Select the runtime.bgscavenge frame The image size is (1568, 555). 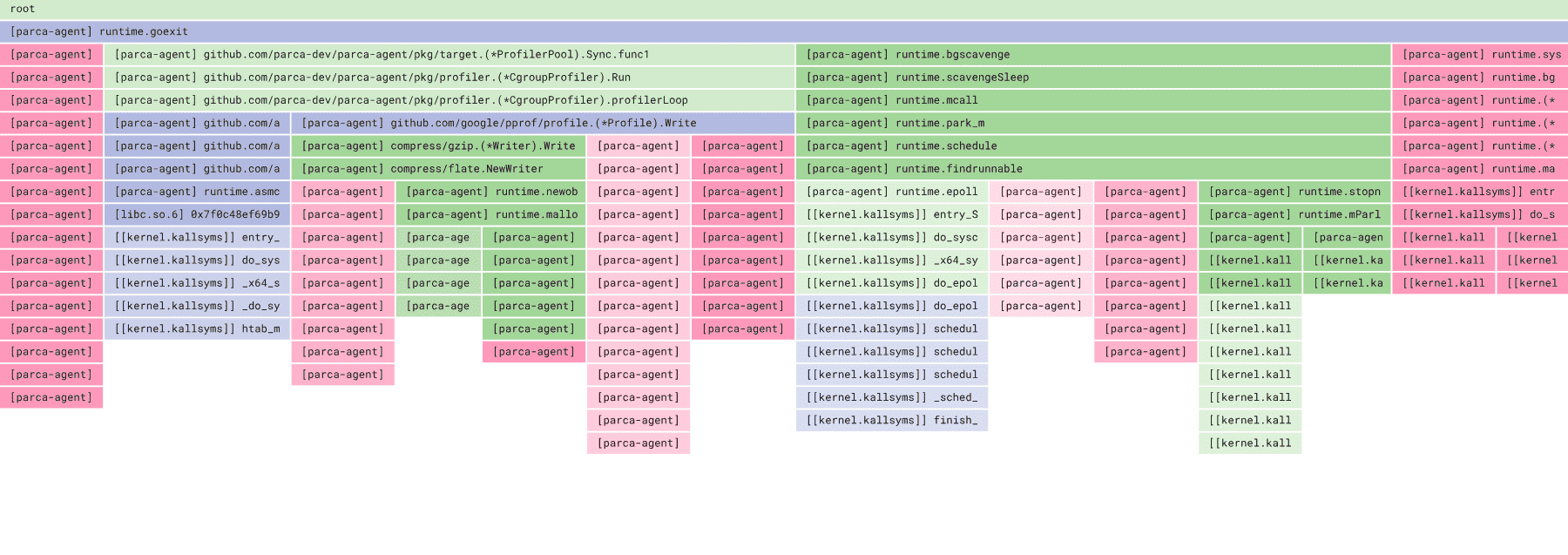pos(1092,54)
